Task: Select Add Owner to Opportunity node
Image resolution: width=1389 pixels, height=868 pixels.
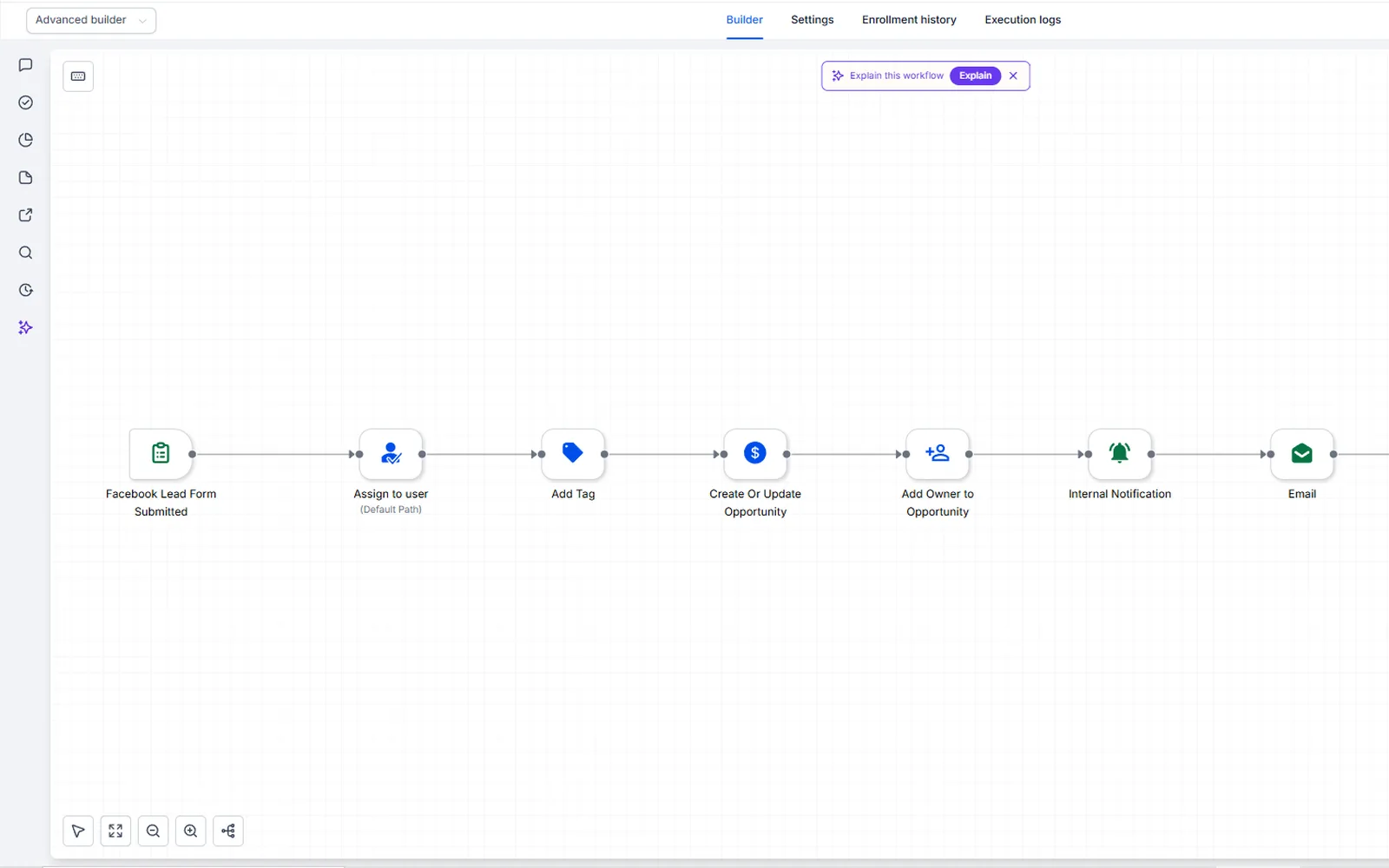Action: click(x=938, y=453)
